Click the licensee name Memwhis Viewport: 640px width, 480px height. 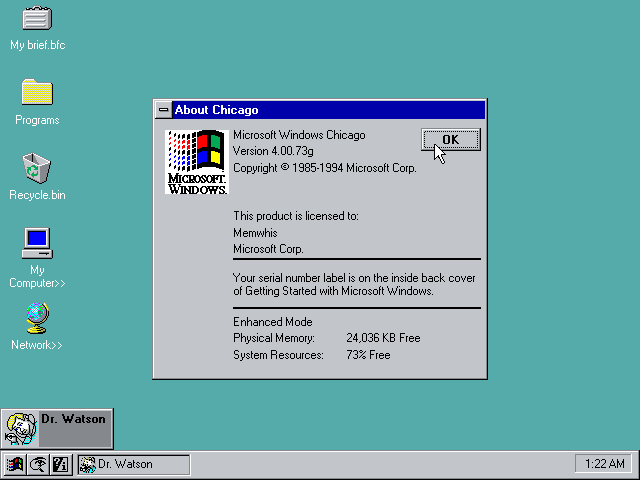point(255,232)
